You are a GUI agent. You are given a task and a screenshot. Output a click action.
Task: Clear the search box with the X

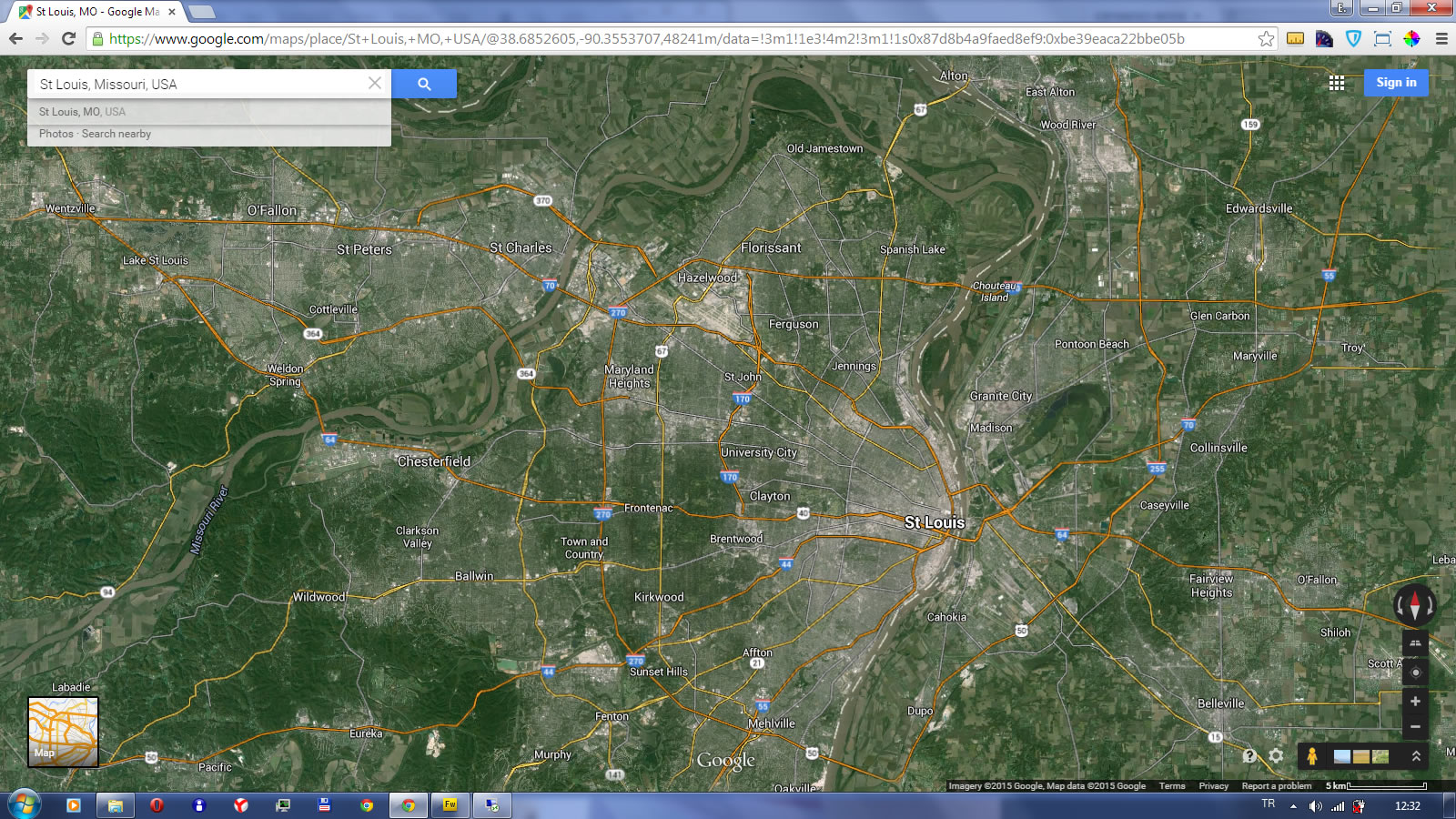(x=374, y=83)
